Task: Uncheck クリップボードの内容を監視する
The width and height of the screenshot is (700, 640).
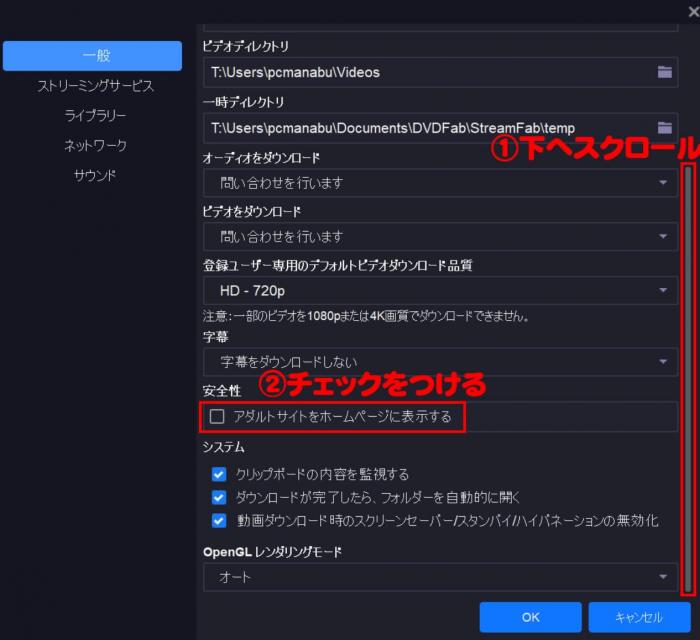Action: coord(219,474)
